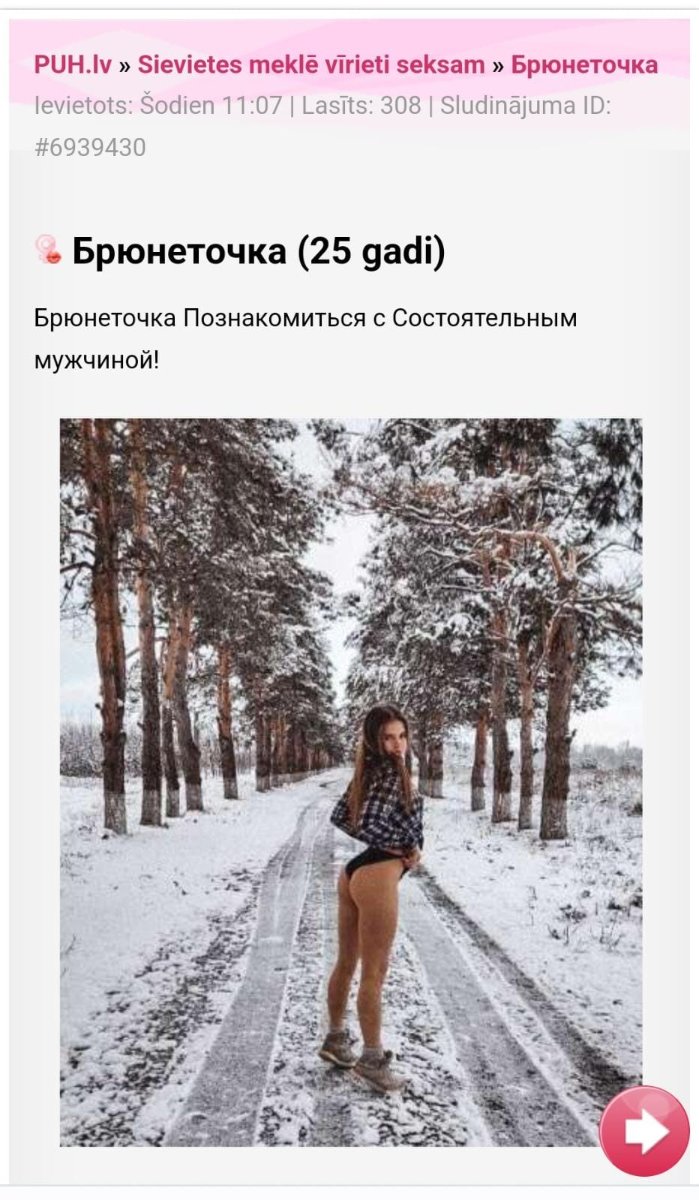Click the description line 'Брюнеточка Познакомиться с Состоятельным'
699x1200 pixels.
click(x=306, y=319)
